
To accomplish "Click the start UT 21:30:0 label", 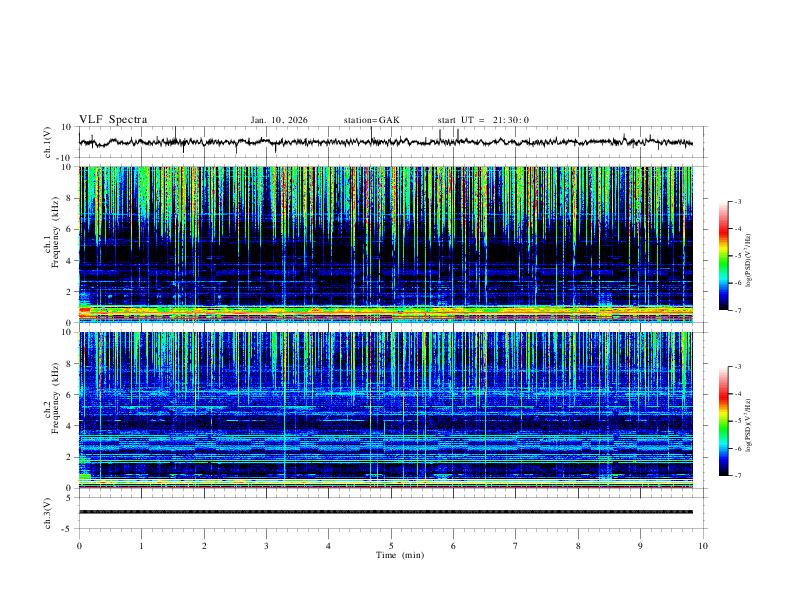I will pyautogui.click(x=483, y=120).
